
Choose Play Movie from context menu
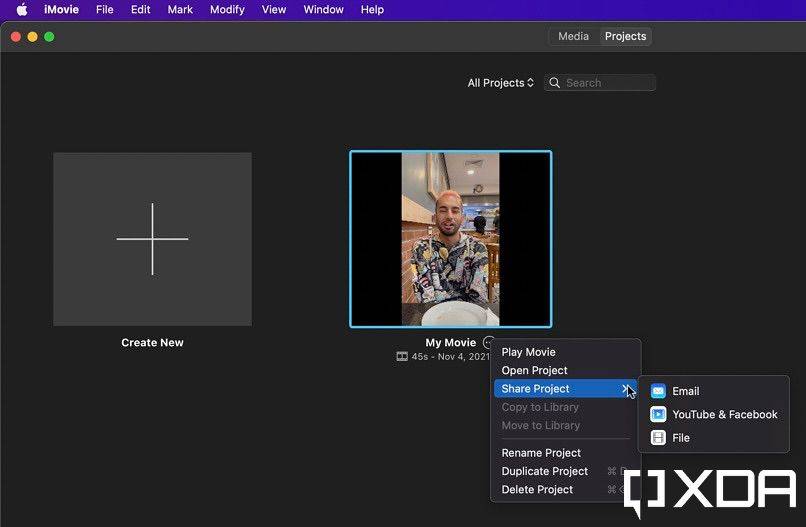[x=565, y=352]
